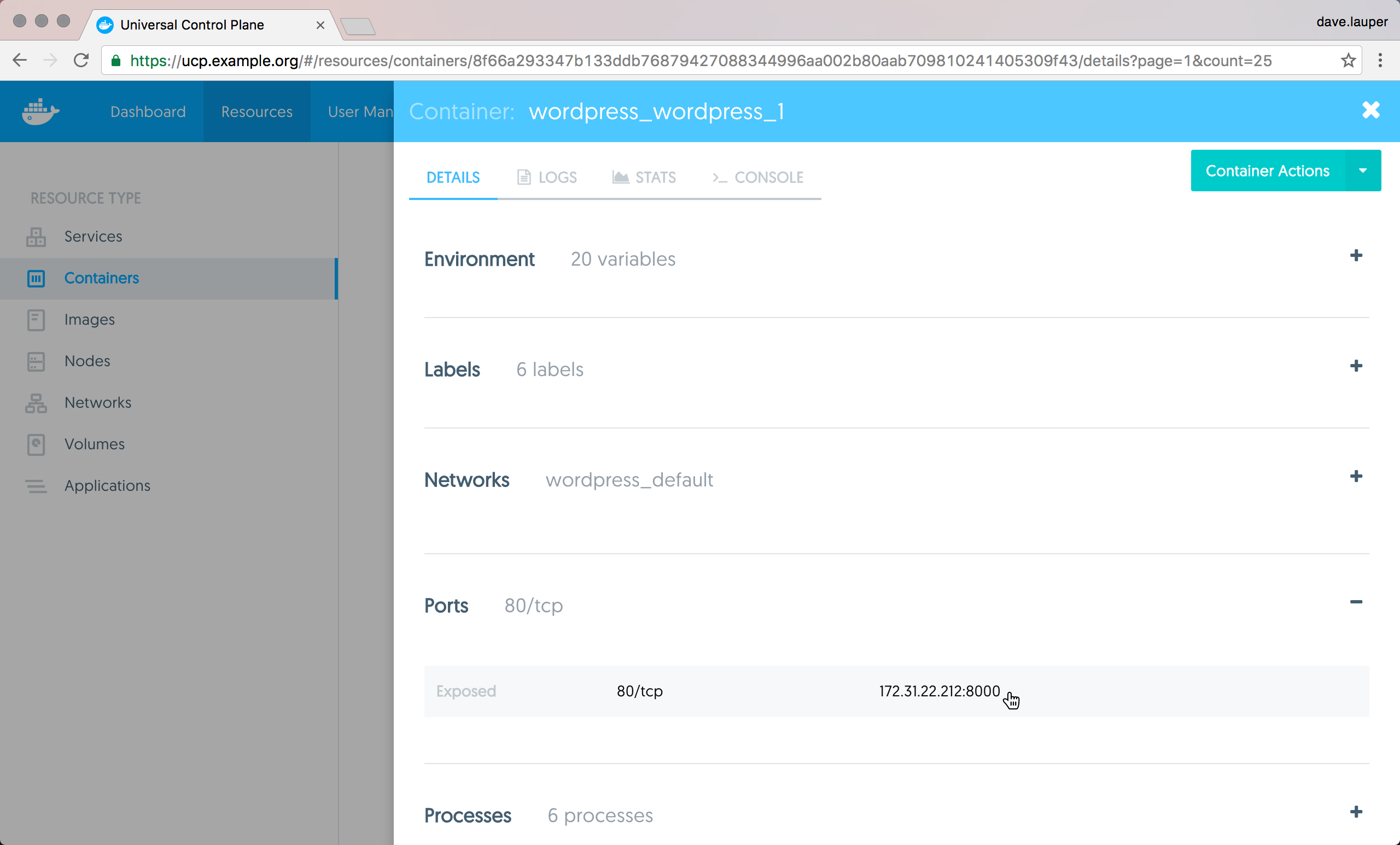Open Container Actions dropdown arrow

point(1362,171)
